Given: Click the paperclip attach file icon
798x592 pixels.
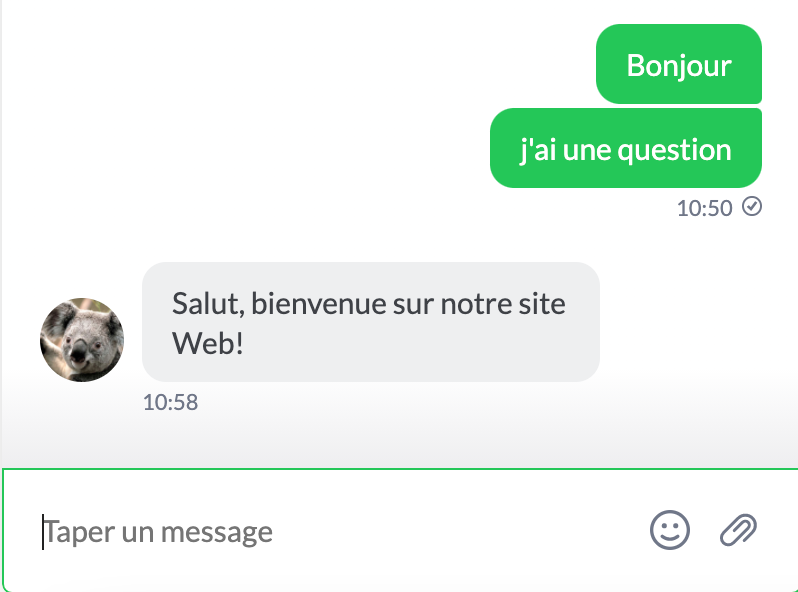Looking at the screenshot, I should 739,530.
